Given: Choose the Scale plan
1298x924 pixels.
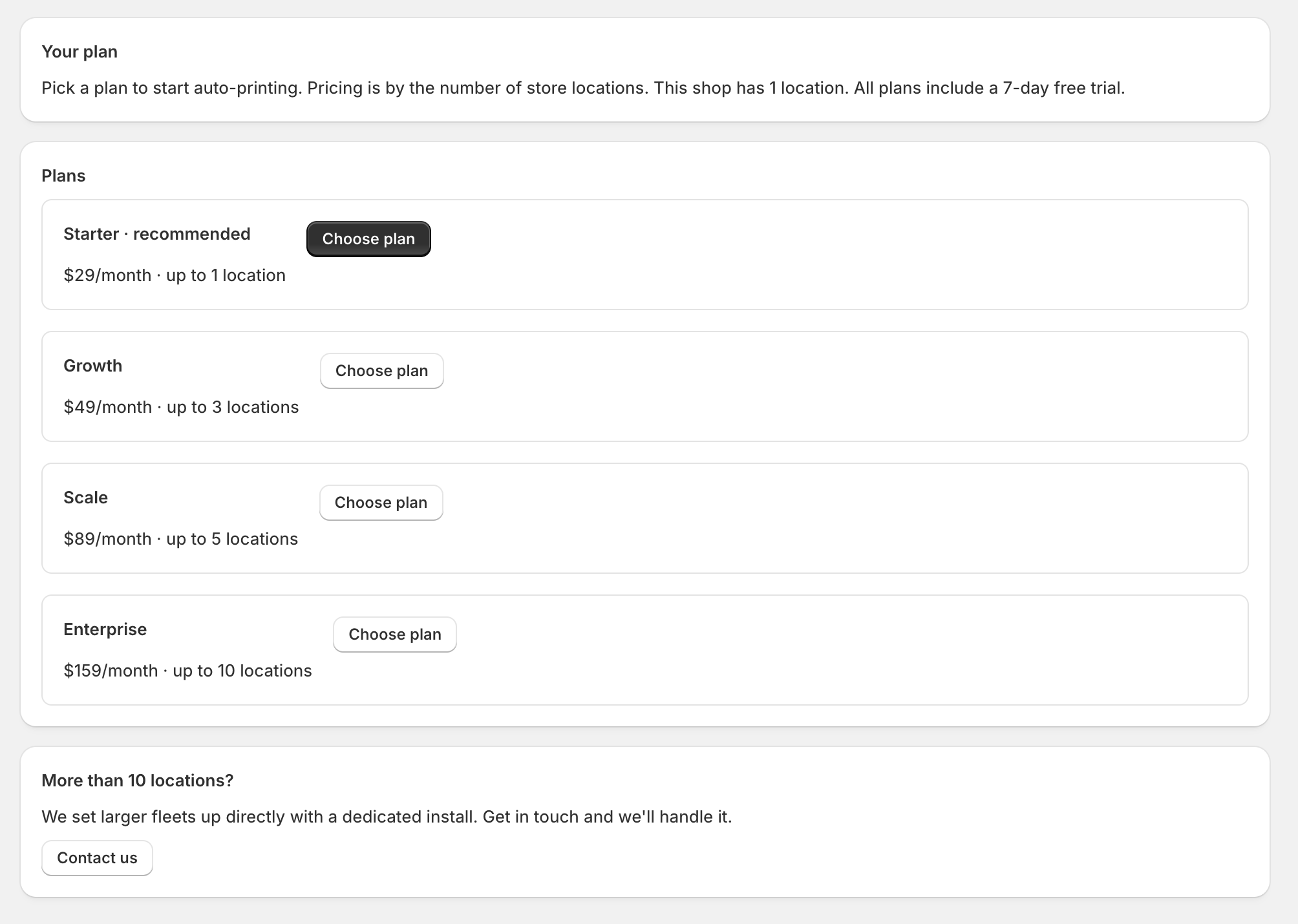Looking at the screenshot, I should 381,503.
